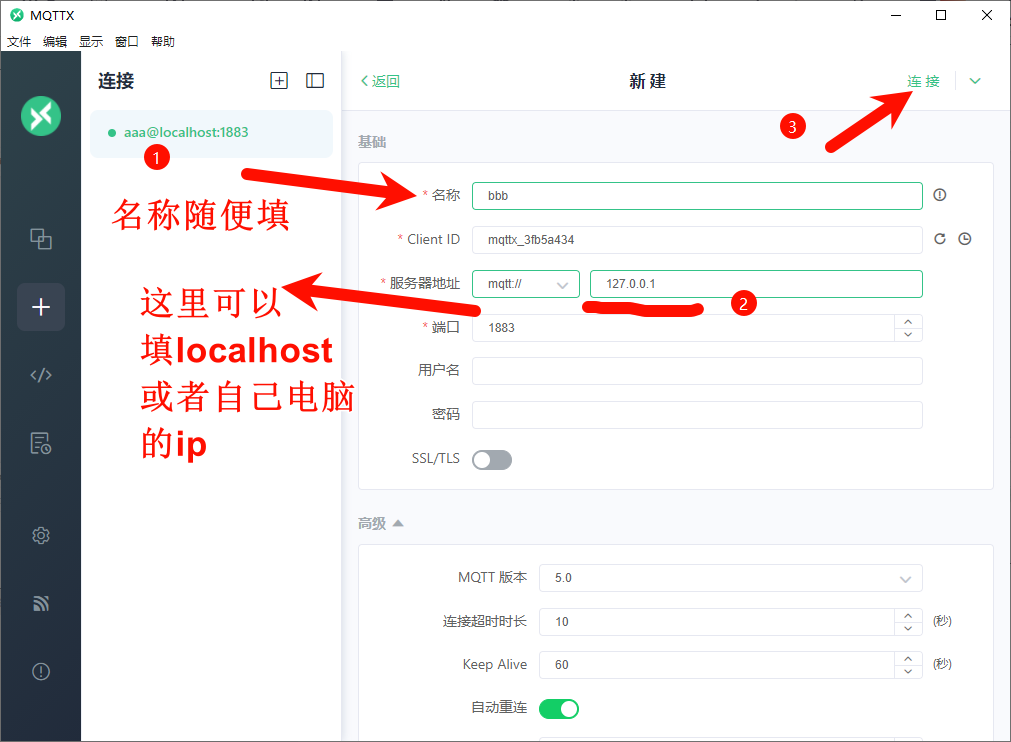Open the RSS feed sidebar icon
The width and height of the screenshot is (1011, 742).
(x=41, y=603)
